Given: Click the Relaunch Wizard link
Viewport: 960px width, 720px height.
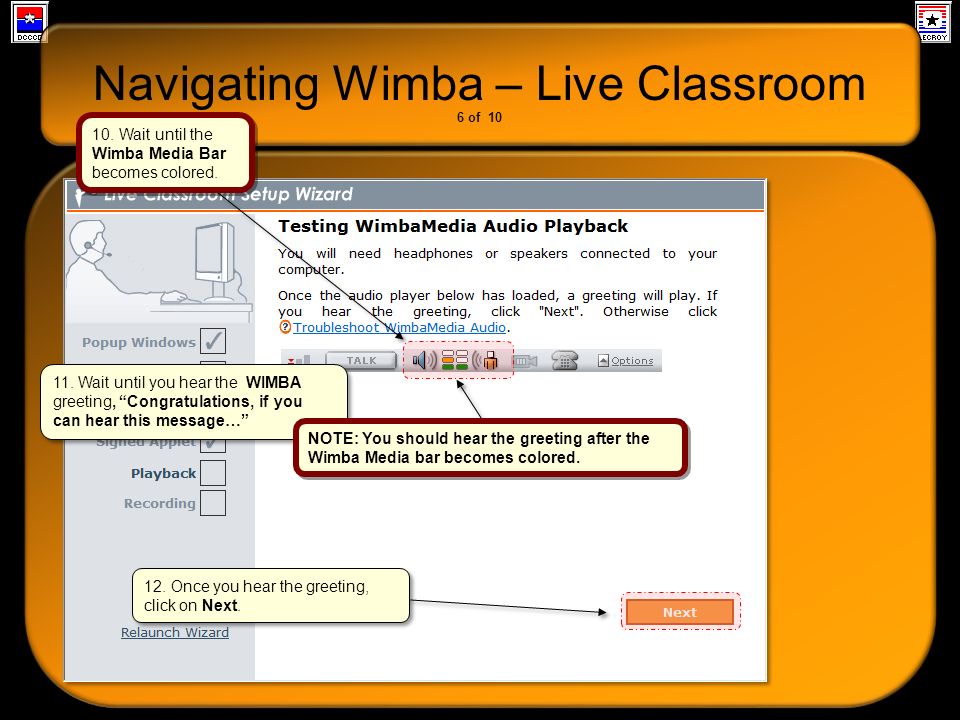Looking at the screenshot, I should tap(174, 632).
